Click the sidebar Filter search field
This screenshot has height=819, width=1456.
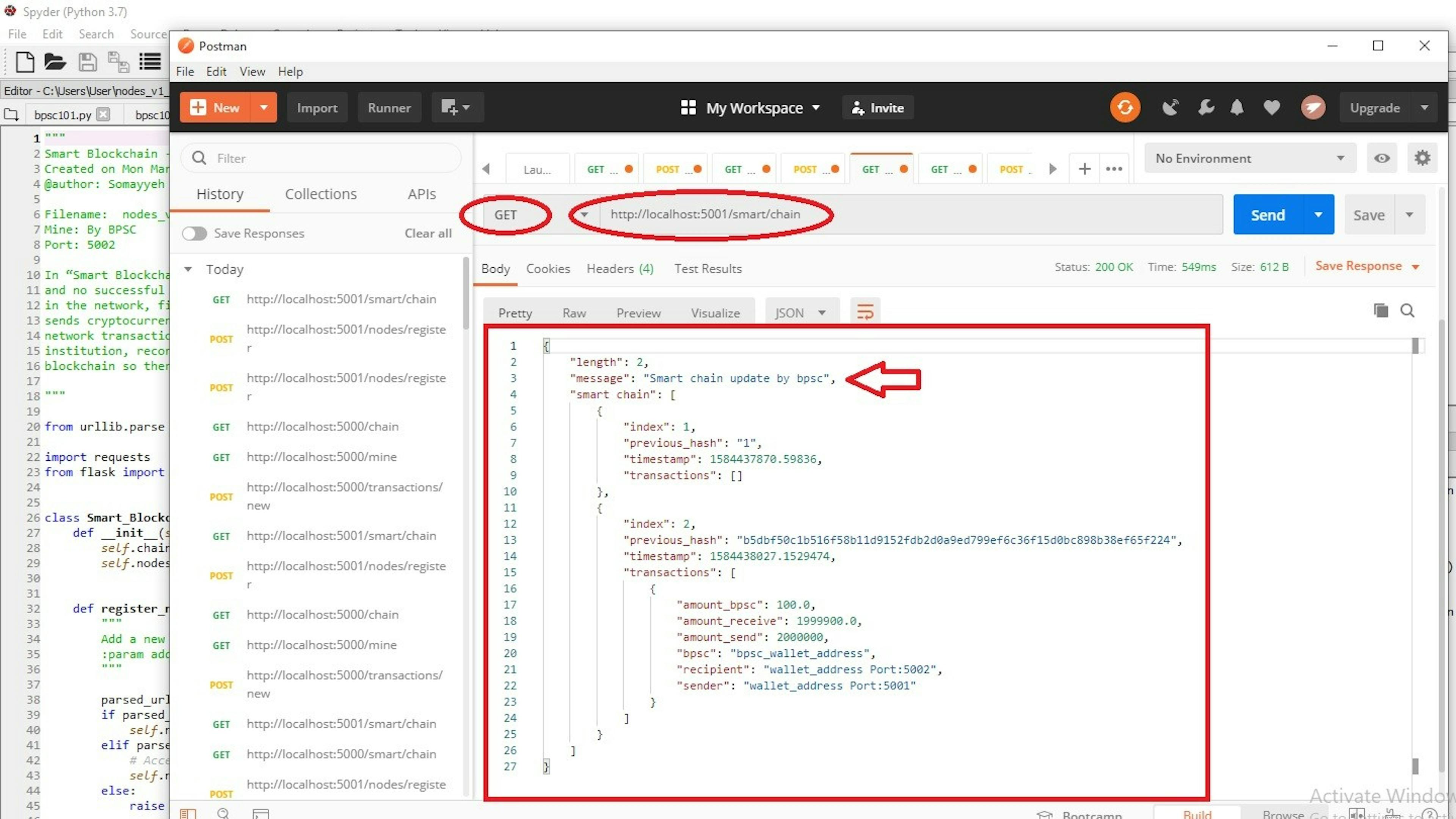click(x=320, y=158)
